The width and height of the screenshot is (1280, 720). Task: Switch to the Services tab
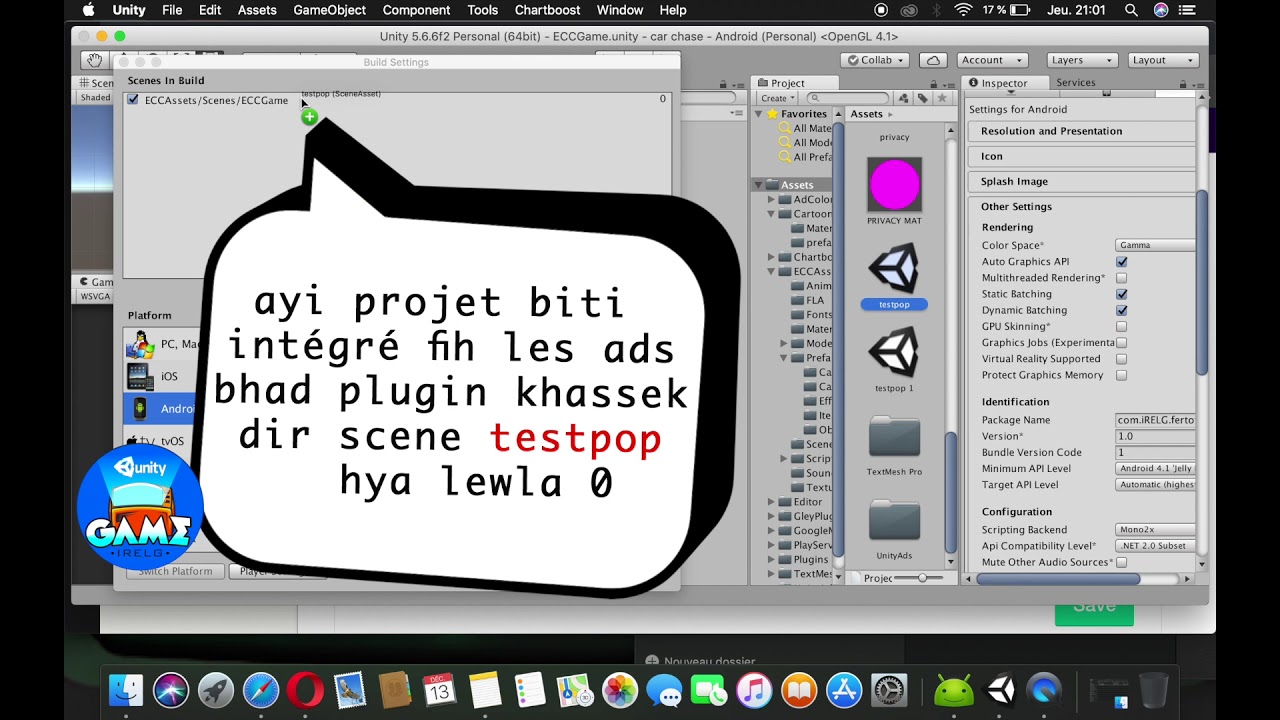tap(1075, 83)
